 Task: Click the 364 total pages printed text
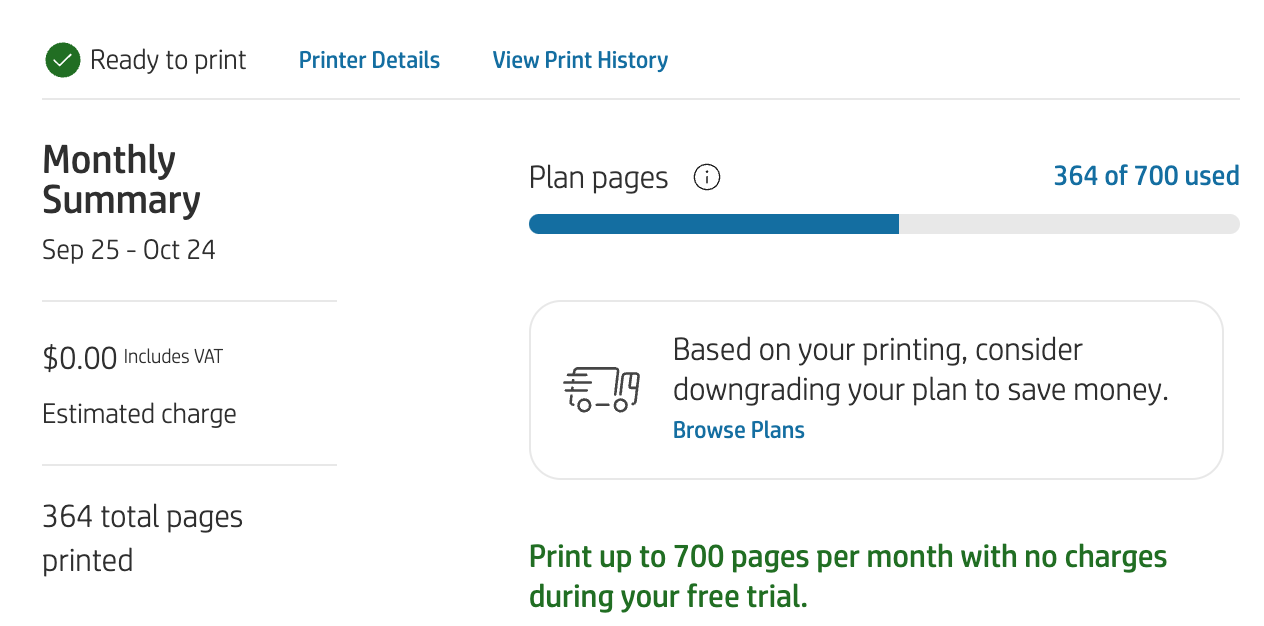142,538
